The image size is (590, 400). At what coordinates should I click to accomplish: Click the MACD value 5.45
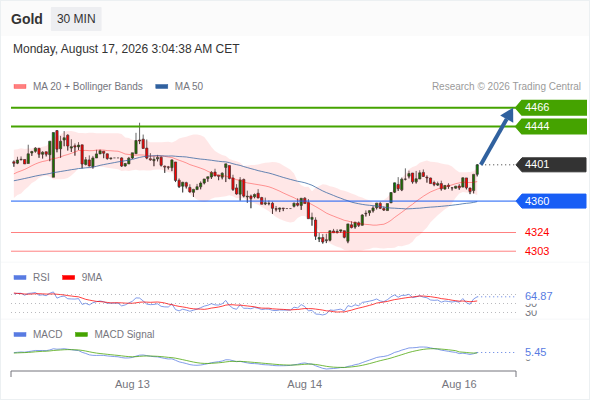(535, 352)
